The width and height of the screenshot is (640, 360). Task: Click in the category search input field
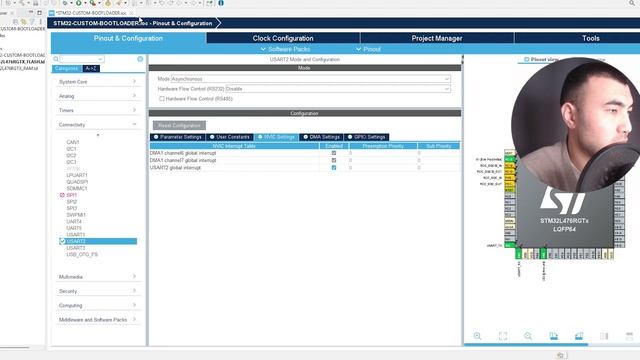click(82, 59)
